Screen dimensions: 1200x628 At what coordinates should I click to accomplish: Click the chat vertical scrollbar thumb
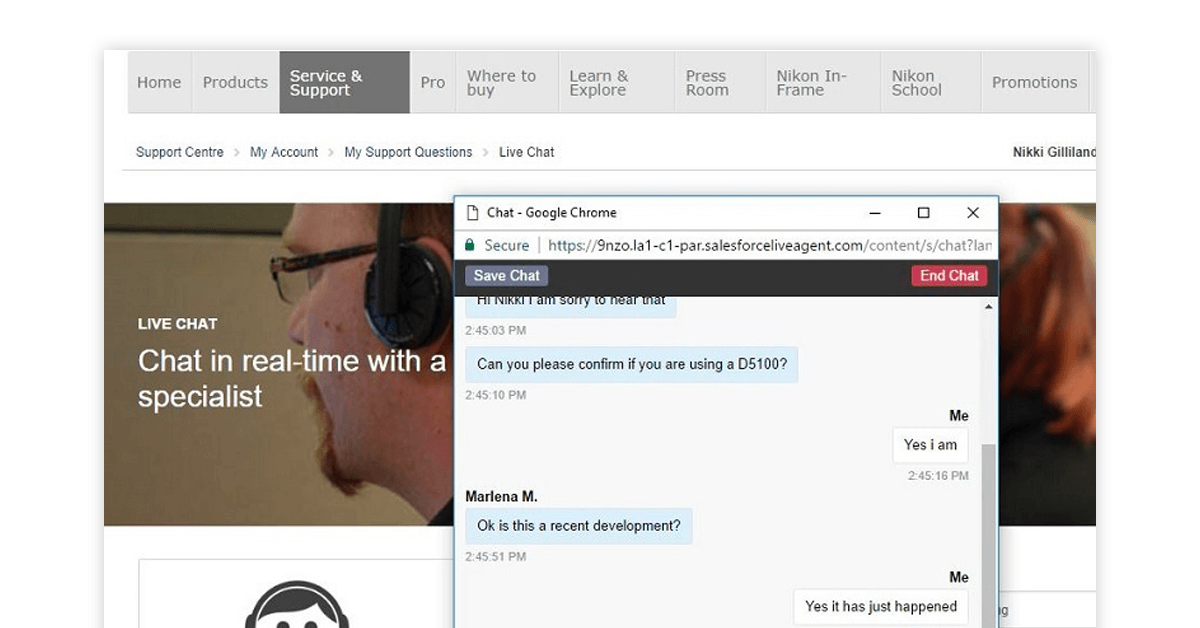coord(990,535)
